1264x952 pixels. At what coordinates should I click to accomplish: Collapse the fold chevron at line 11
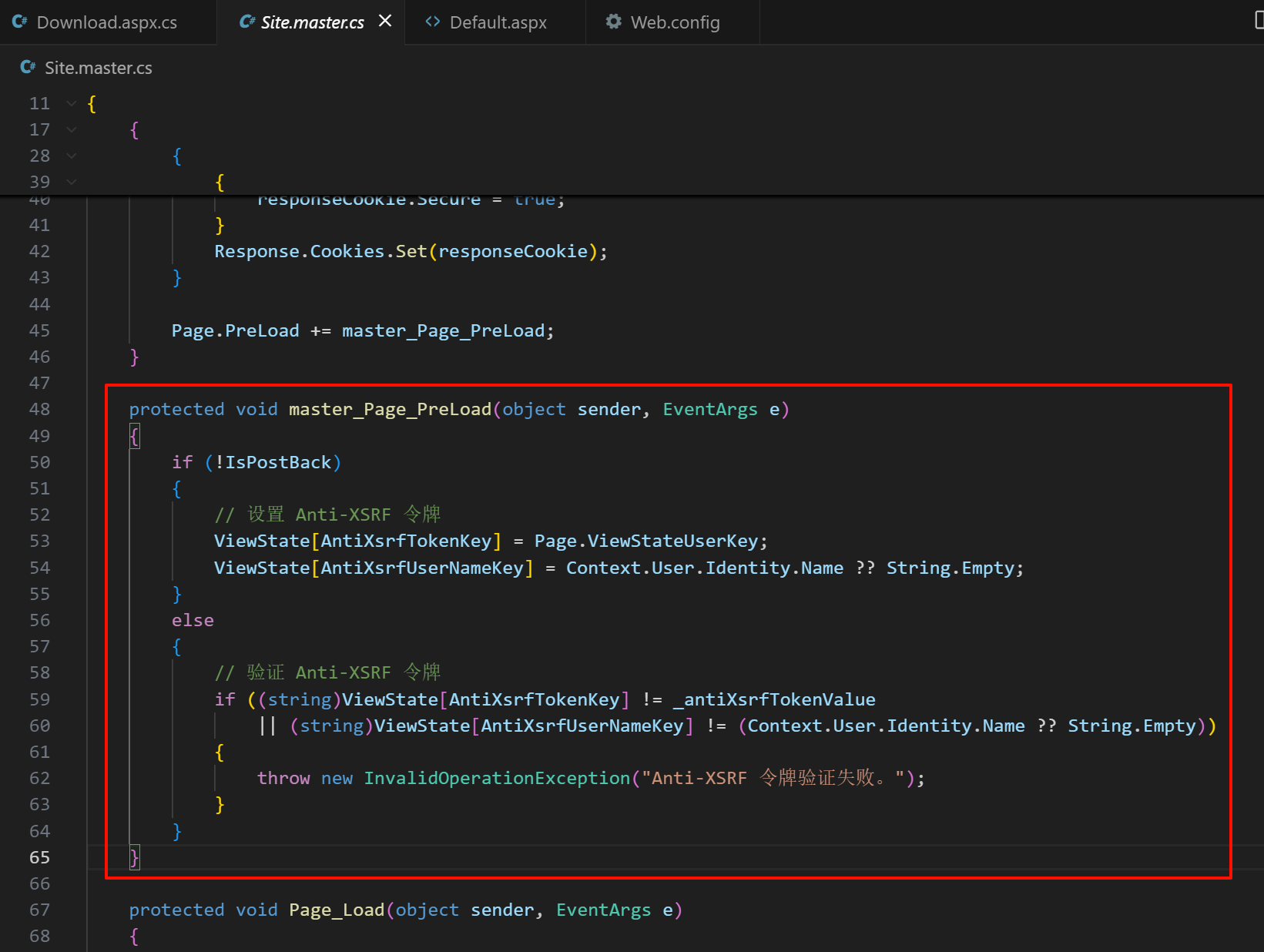(72, 103)
